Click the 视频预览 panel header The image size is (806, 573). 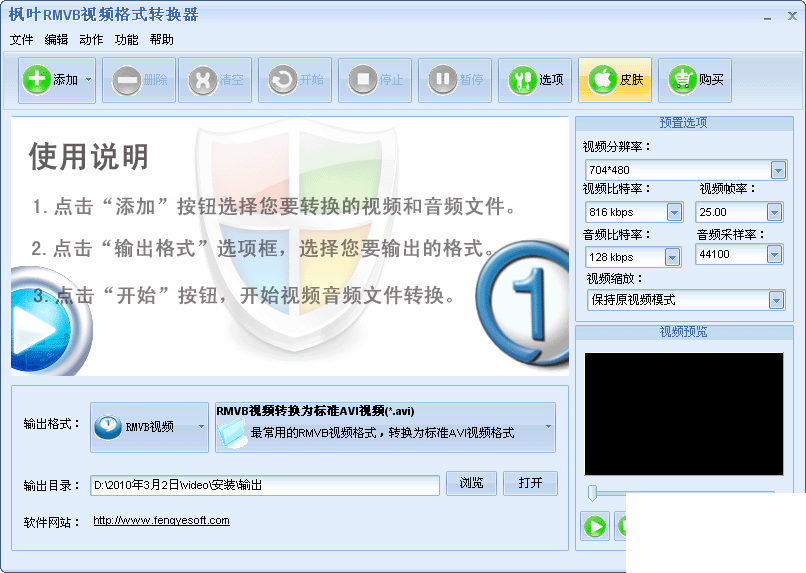tap(684, 332)
